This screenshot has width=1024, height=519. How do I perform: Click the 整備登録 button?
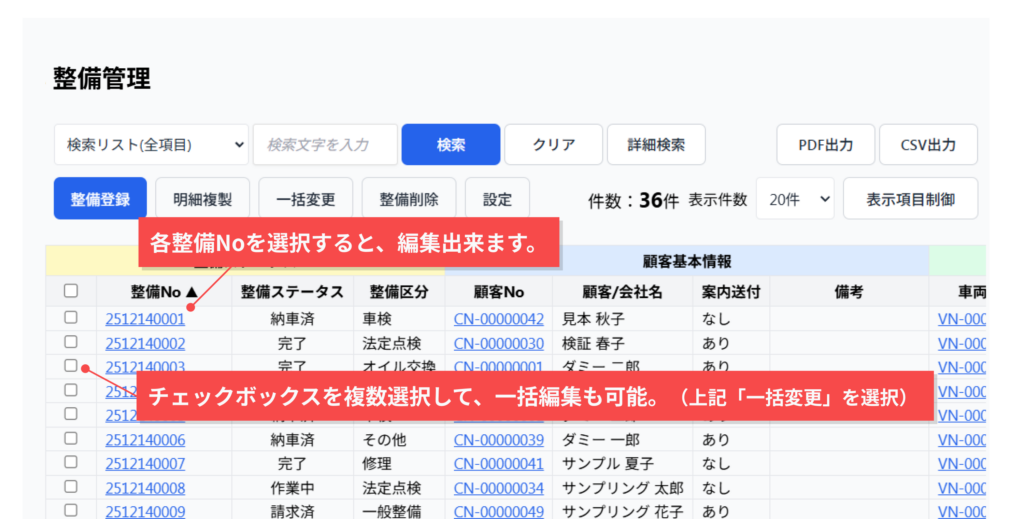click(x=100, y=199)
